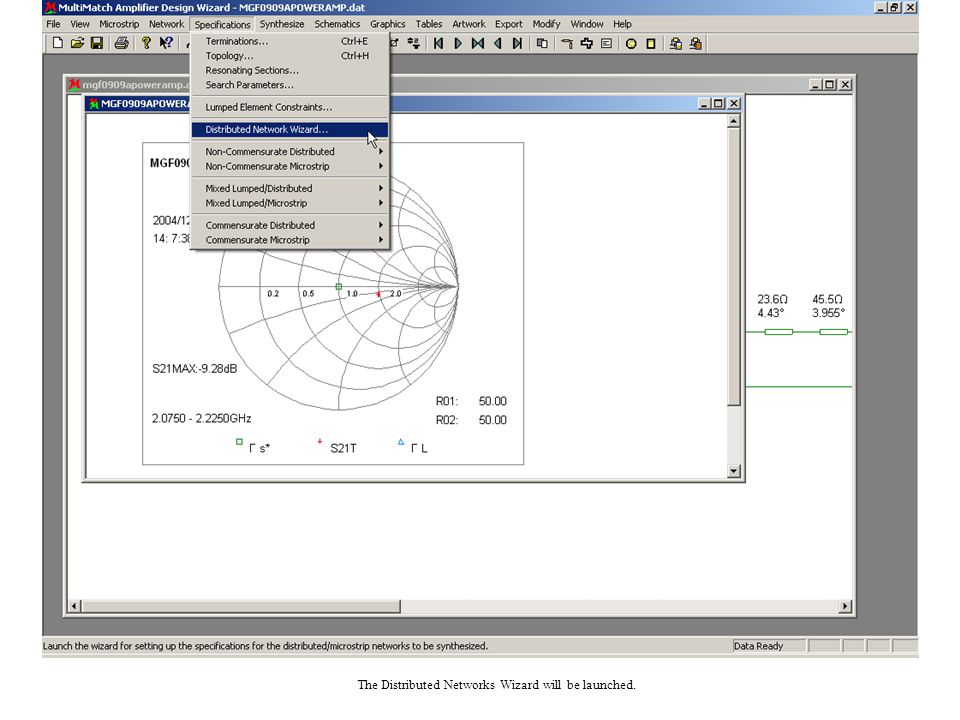Click the R02 value 50.00
Image resolution: width=960 pixels, height=720 pixels.
(492, 420)
